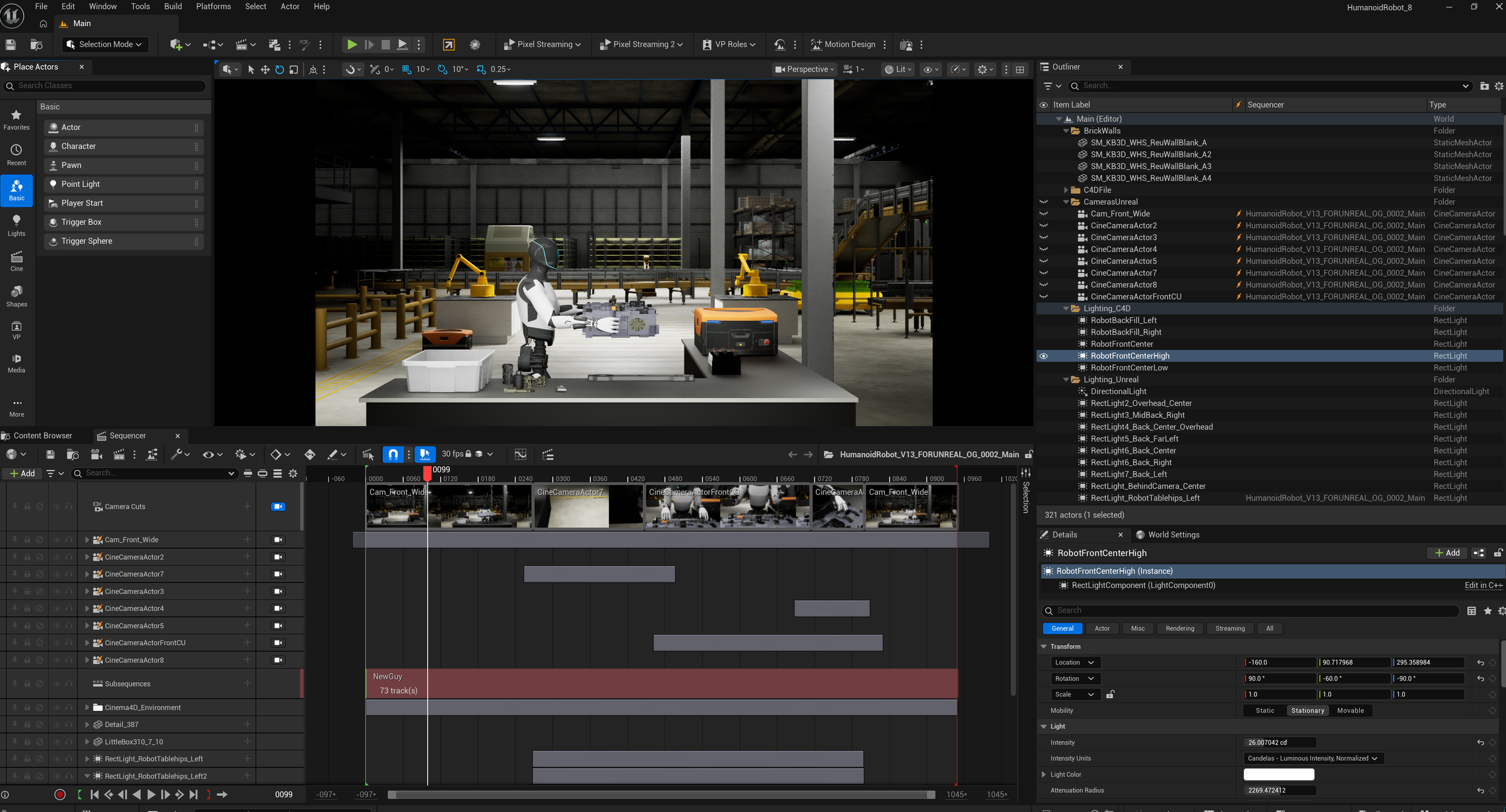Set Mobility to Static
The width and height of the screenshot is (1506, 812).
coord(1265,711)
